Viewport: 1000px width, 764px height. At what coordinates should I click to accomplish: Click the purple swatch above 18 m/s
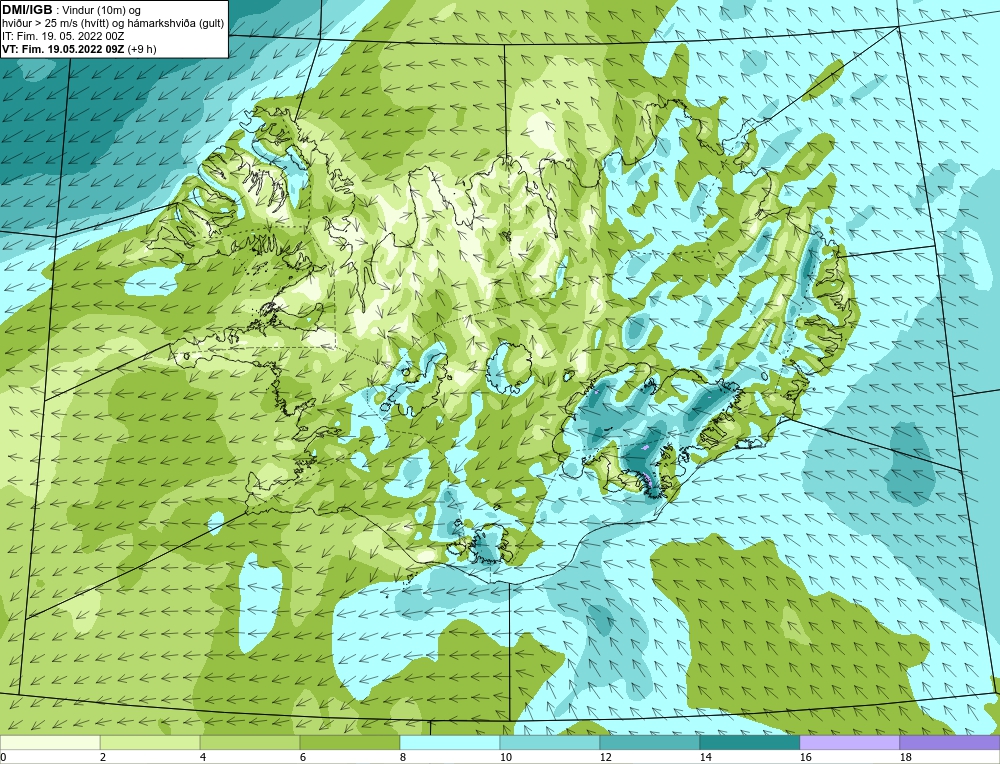point(950,742)
